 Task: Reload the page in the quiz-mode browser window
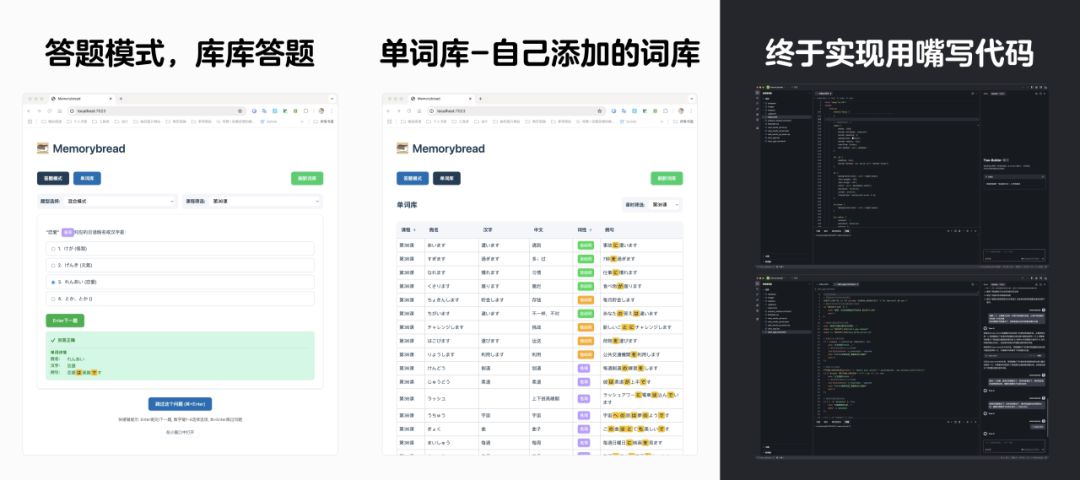pyautogui.click(x=50, y=111)
